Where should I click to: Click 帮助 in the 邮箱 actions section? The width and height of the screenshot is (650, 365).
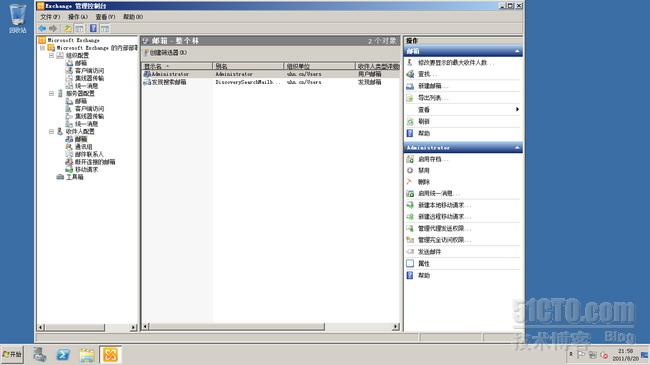(x=424, y=134)
